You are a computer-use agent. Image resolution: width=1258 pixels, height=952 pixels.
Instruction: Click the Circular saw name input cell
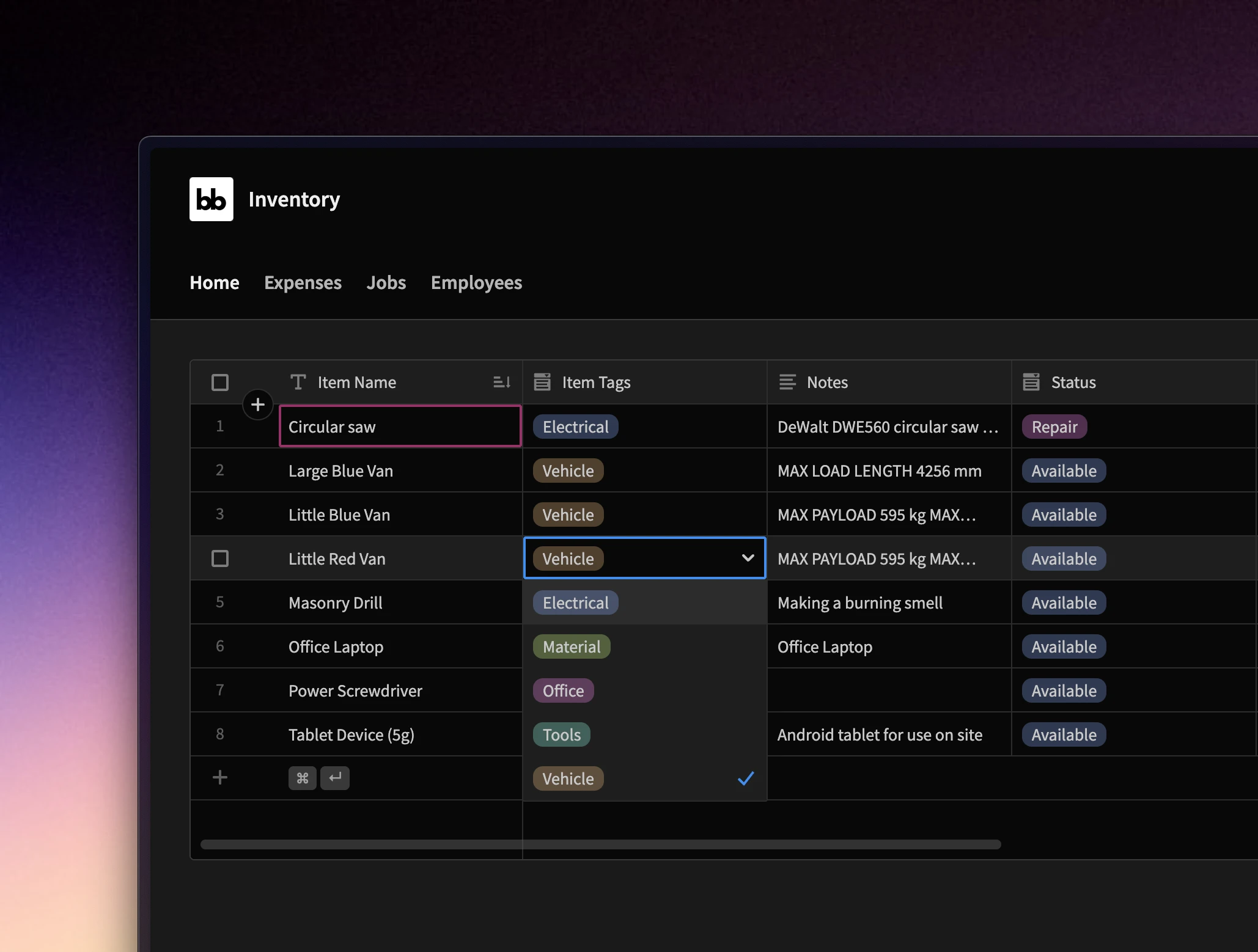tap(400, 427)
